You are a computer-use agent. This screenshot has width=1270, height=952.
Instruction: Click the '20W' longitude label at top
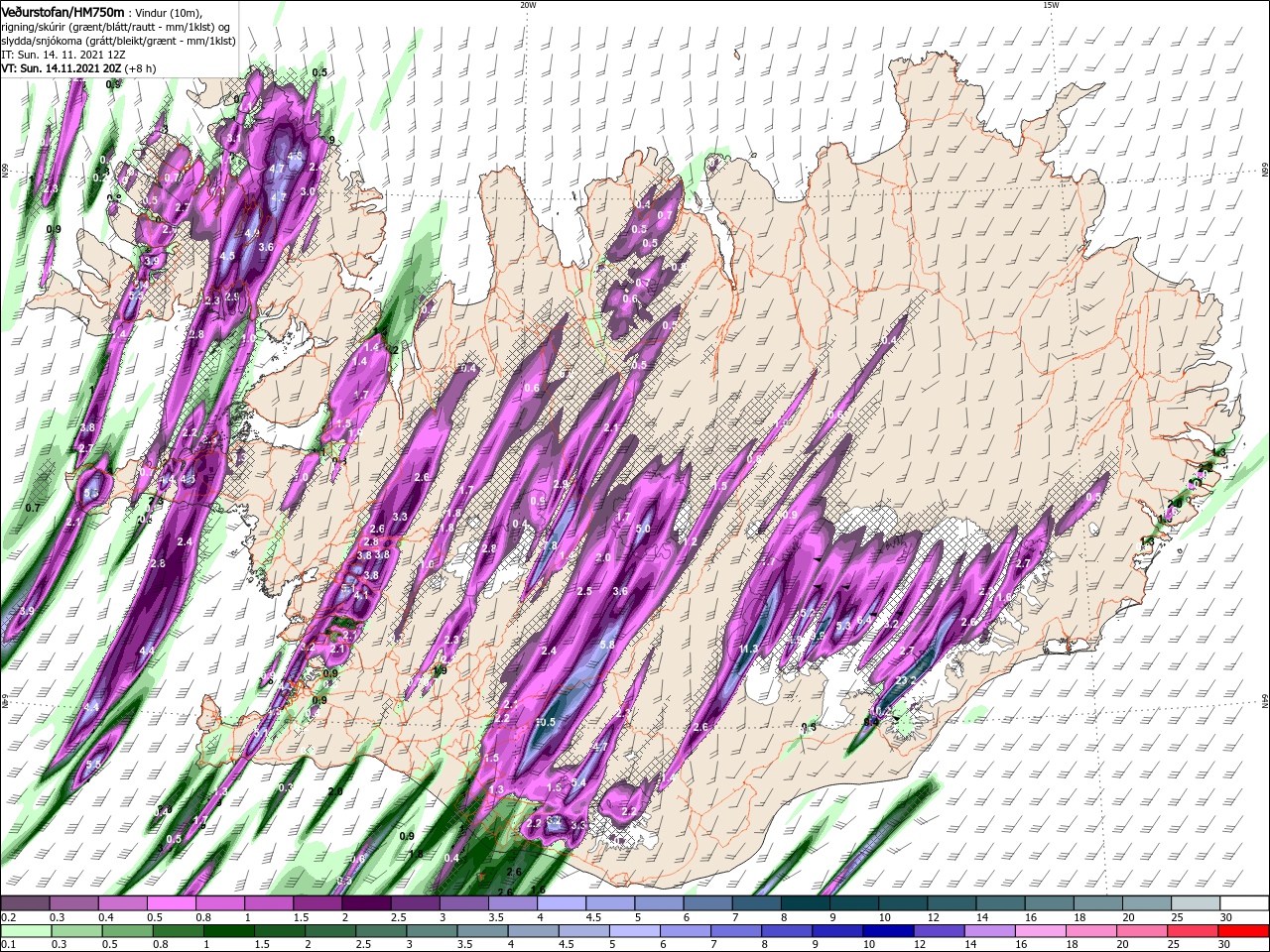click(528, 5)
